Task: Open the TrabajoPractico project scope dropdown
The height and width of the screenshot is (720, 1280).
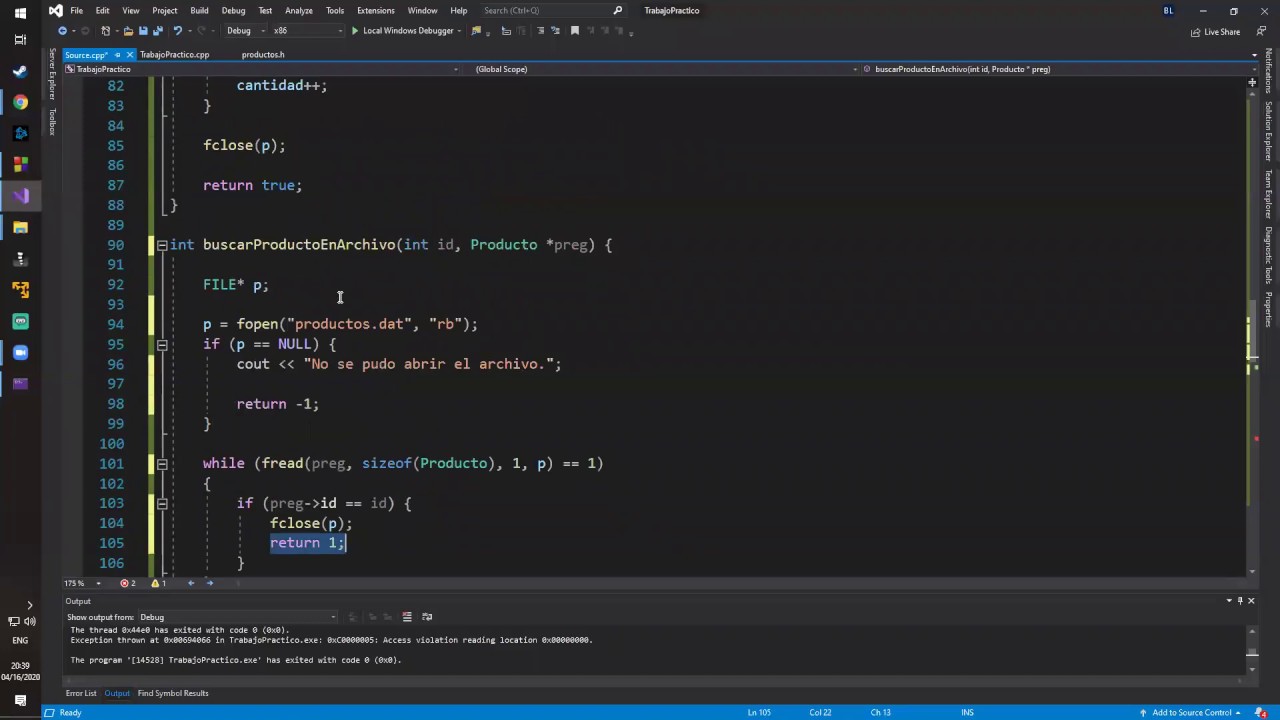Action: pos(262,69)
